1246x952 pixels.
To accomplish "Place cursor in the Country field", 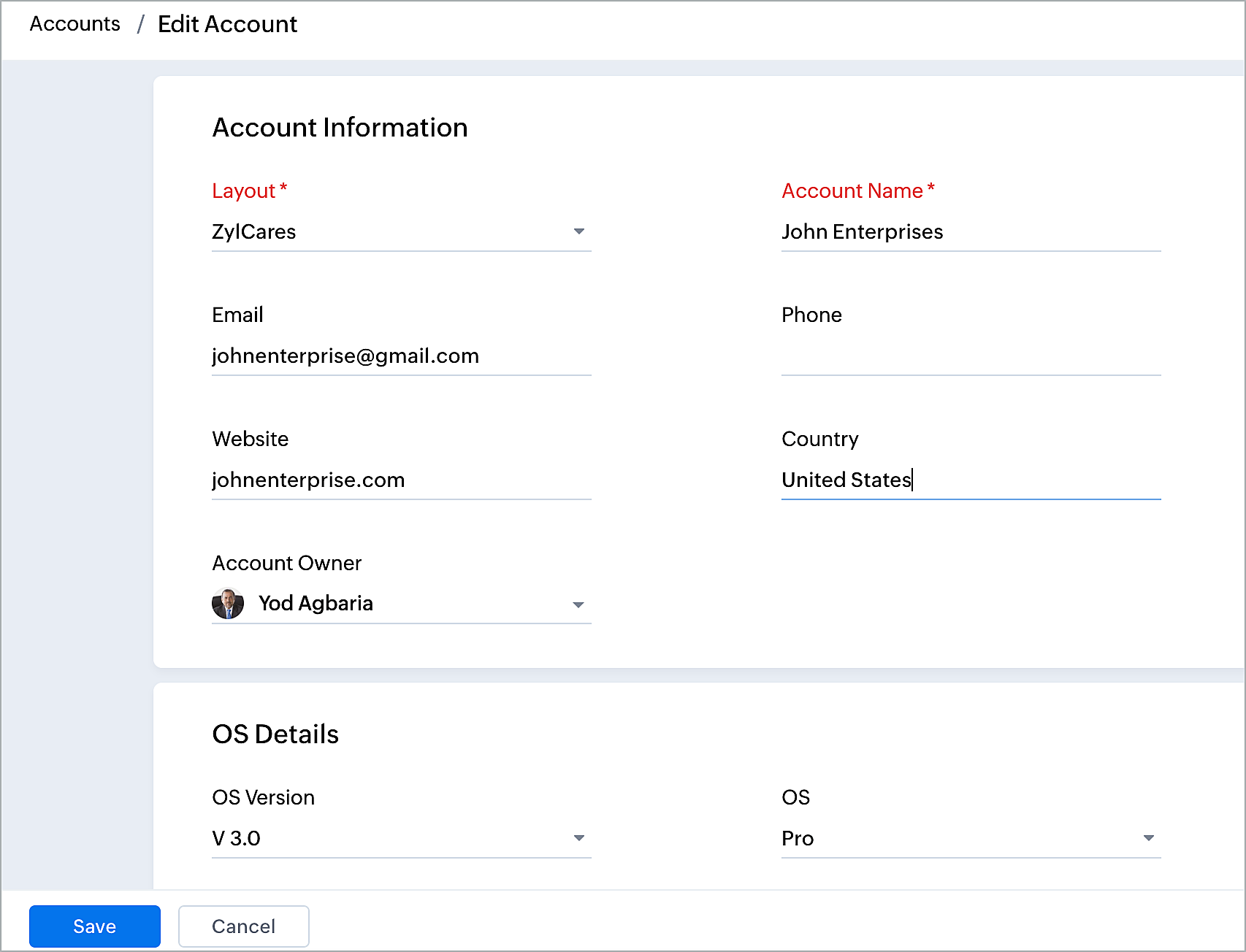I will coord(970,480).
